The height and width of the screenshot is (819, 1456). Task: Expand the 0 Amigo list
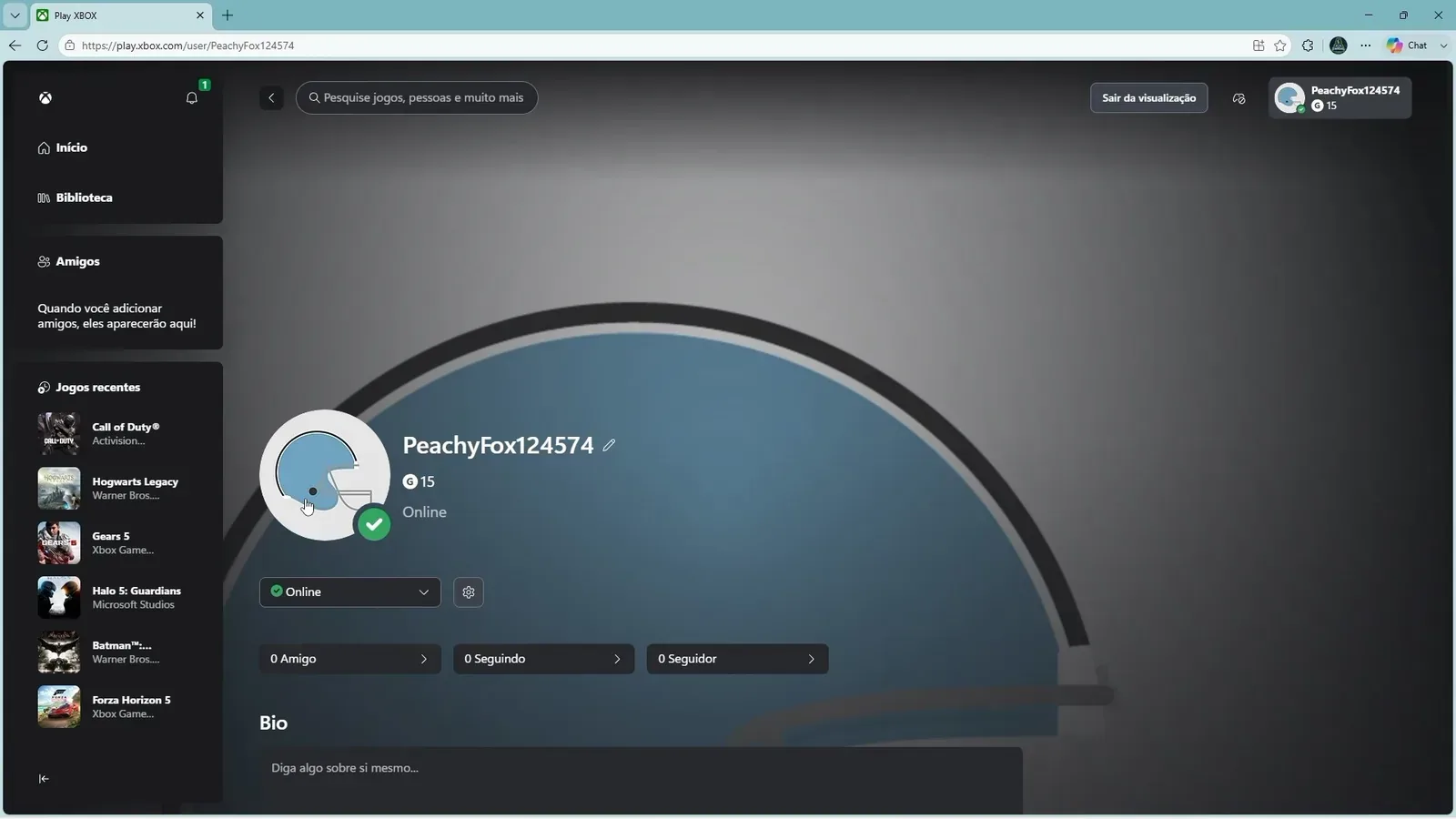(350, 659)
